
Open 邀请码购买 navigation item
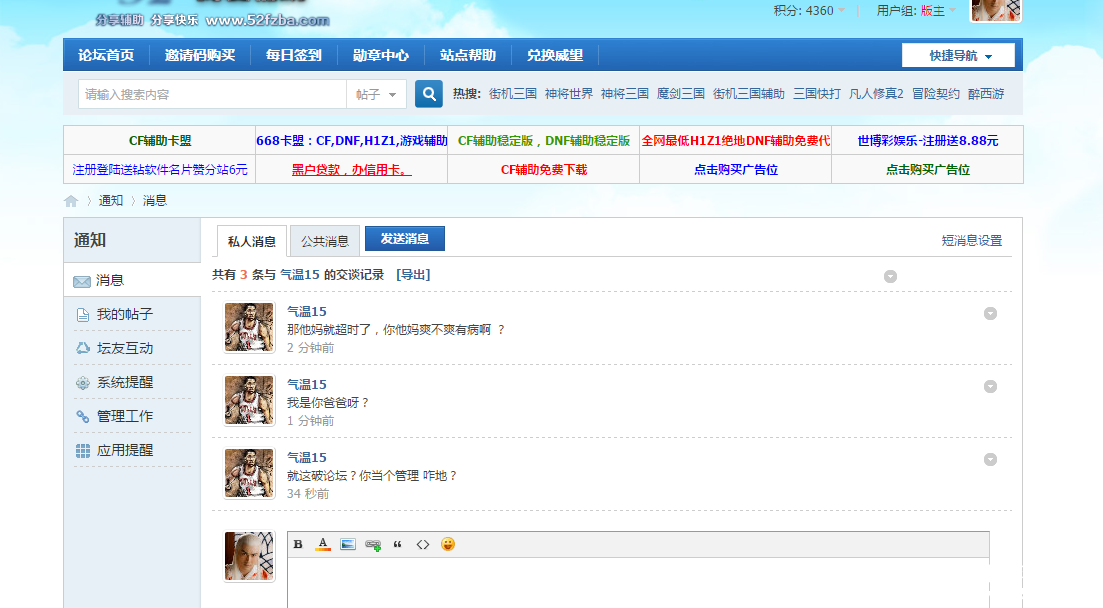tap(200, 55)
